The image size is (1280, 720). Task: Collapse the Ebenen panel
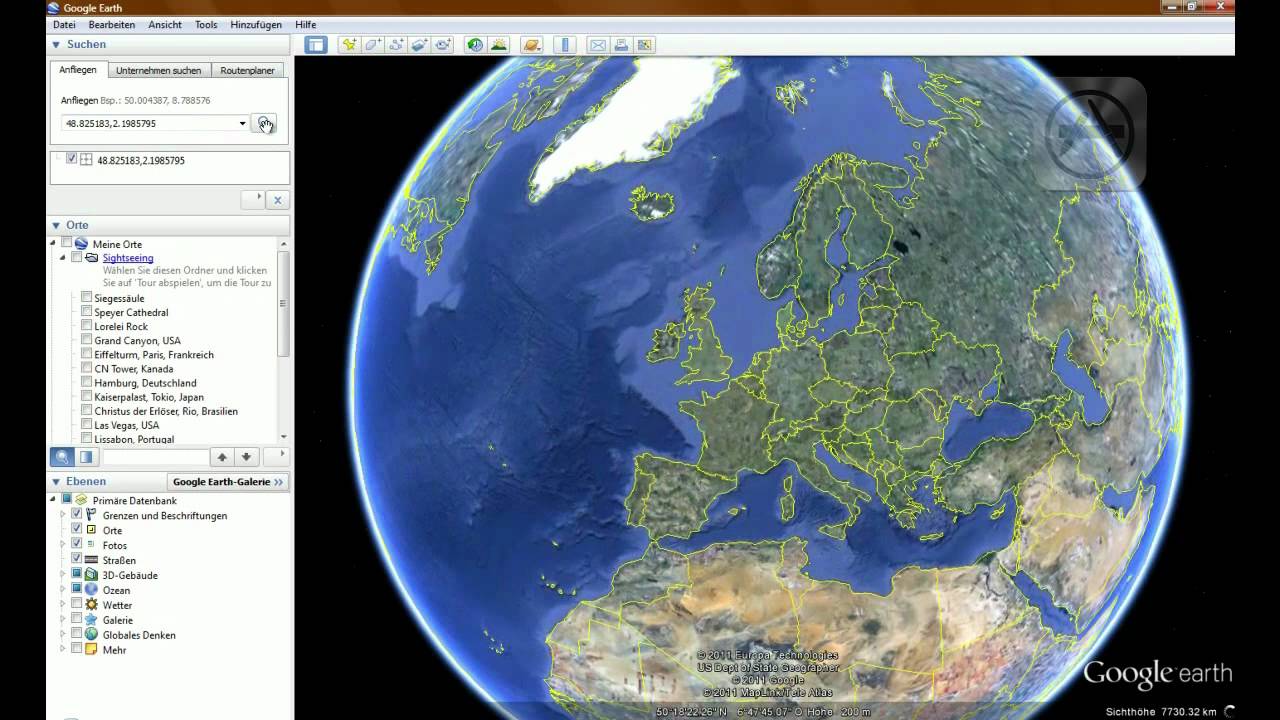tap(56, 481)
